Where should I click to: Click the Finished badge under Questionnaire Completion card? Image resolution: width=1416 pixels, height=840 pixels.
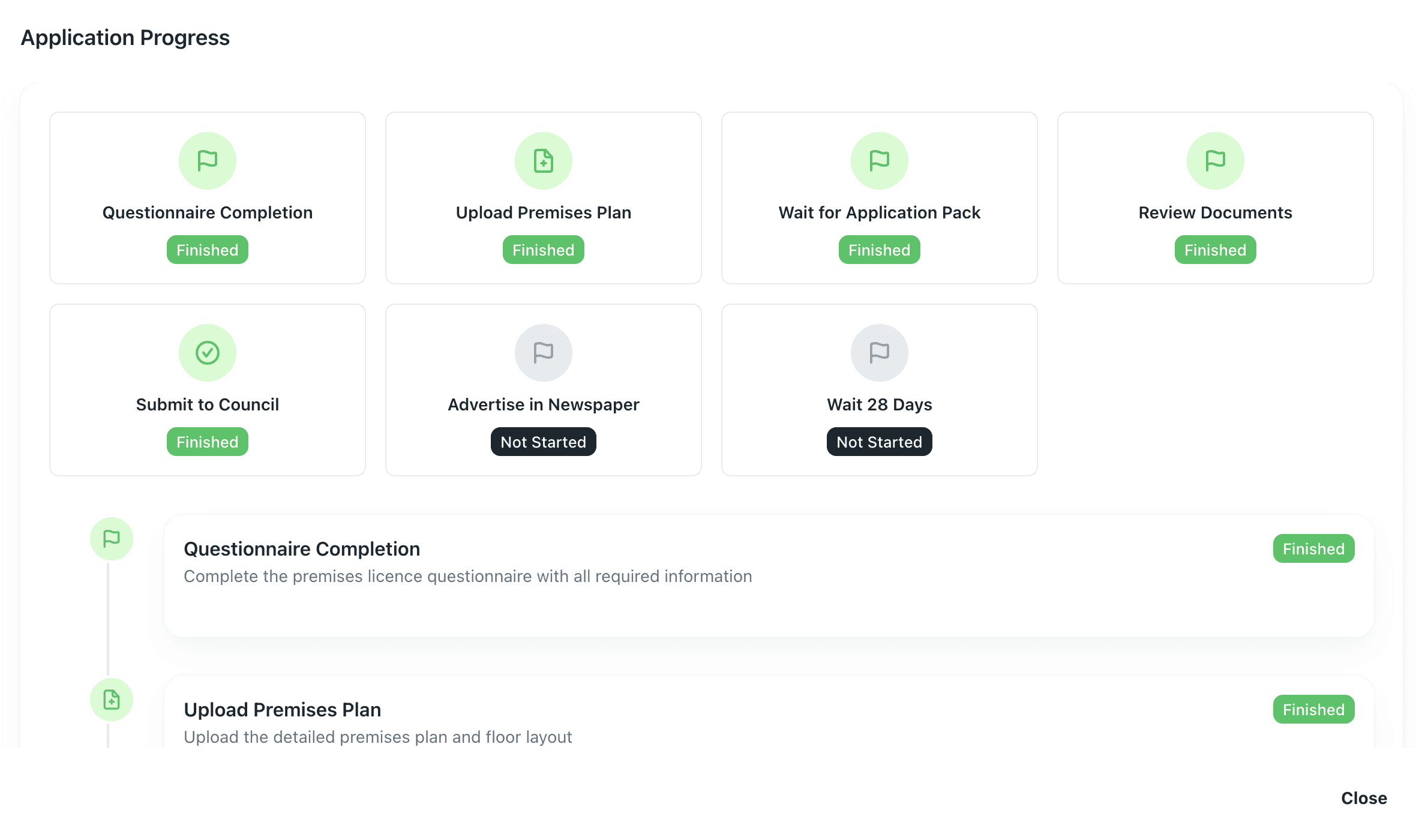coord(208,250)
